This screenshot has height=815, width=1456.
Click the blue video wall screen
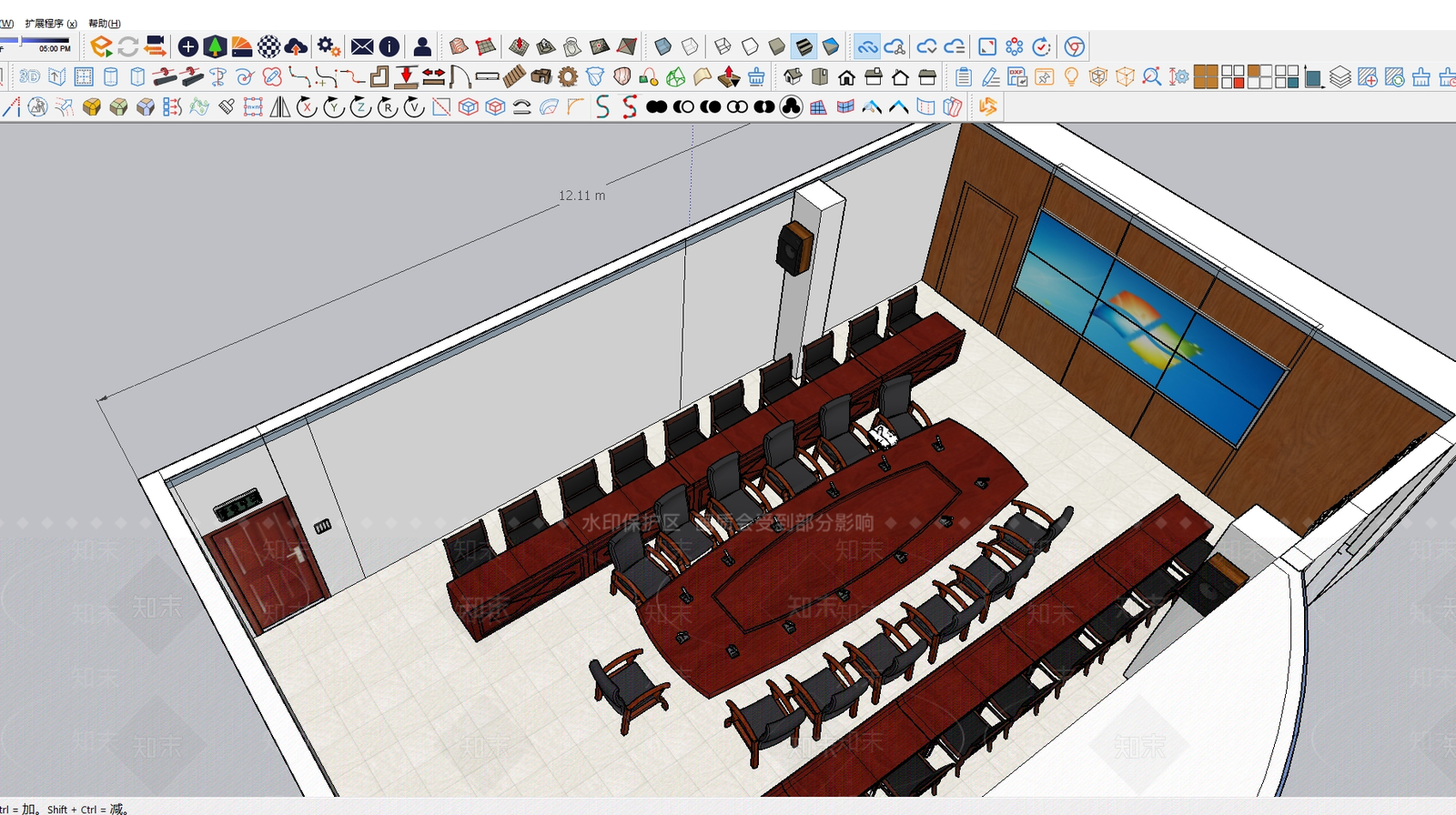[1150, 327]
